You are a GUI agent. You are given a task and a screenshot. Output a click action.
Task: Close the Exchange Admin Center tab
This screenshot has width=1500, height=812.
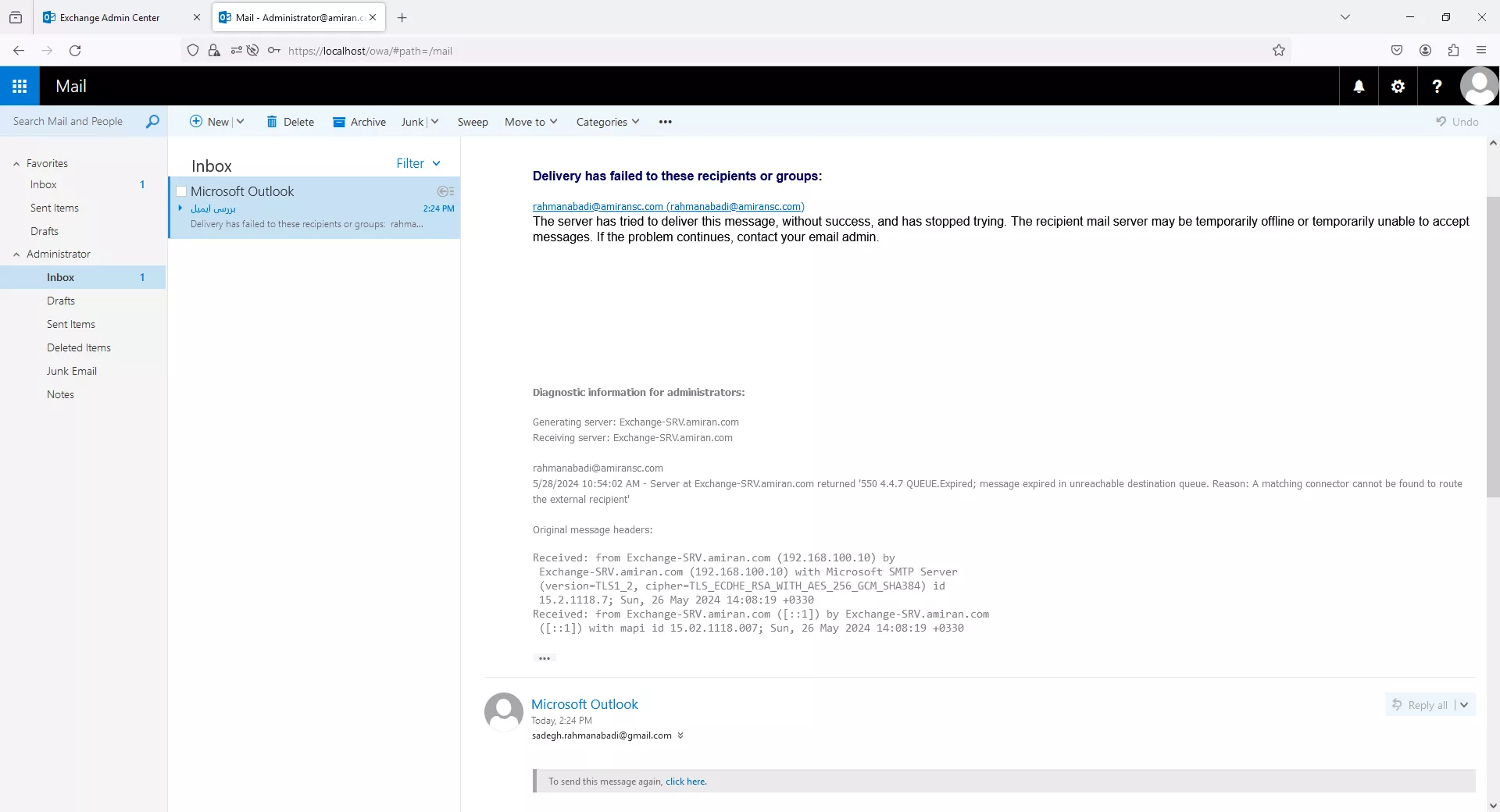(196, 17)
